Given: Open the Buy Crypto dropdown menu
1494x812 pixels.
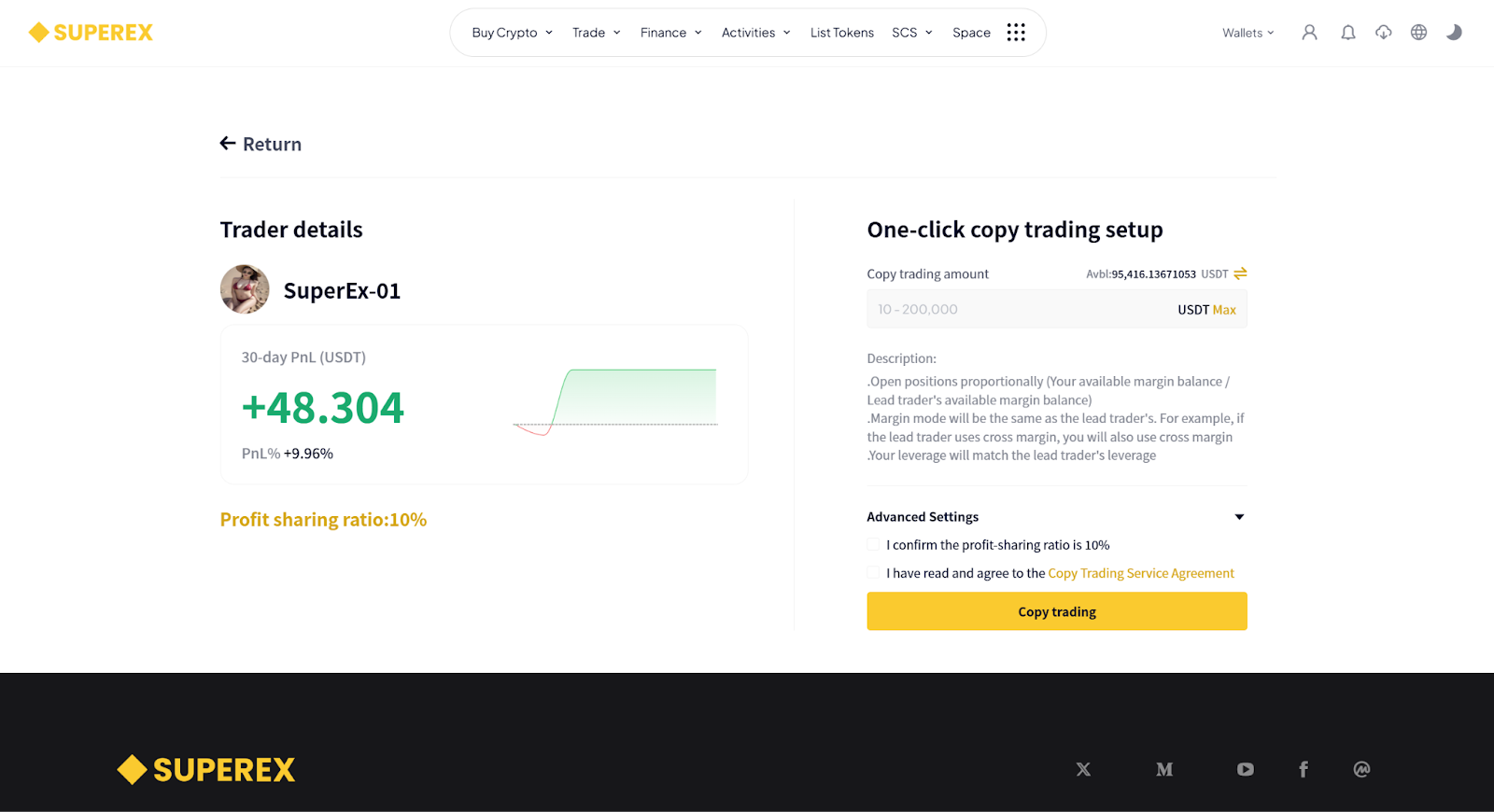Looking at the screenshot, I should 512,33.
